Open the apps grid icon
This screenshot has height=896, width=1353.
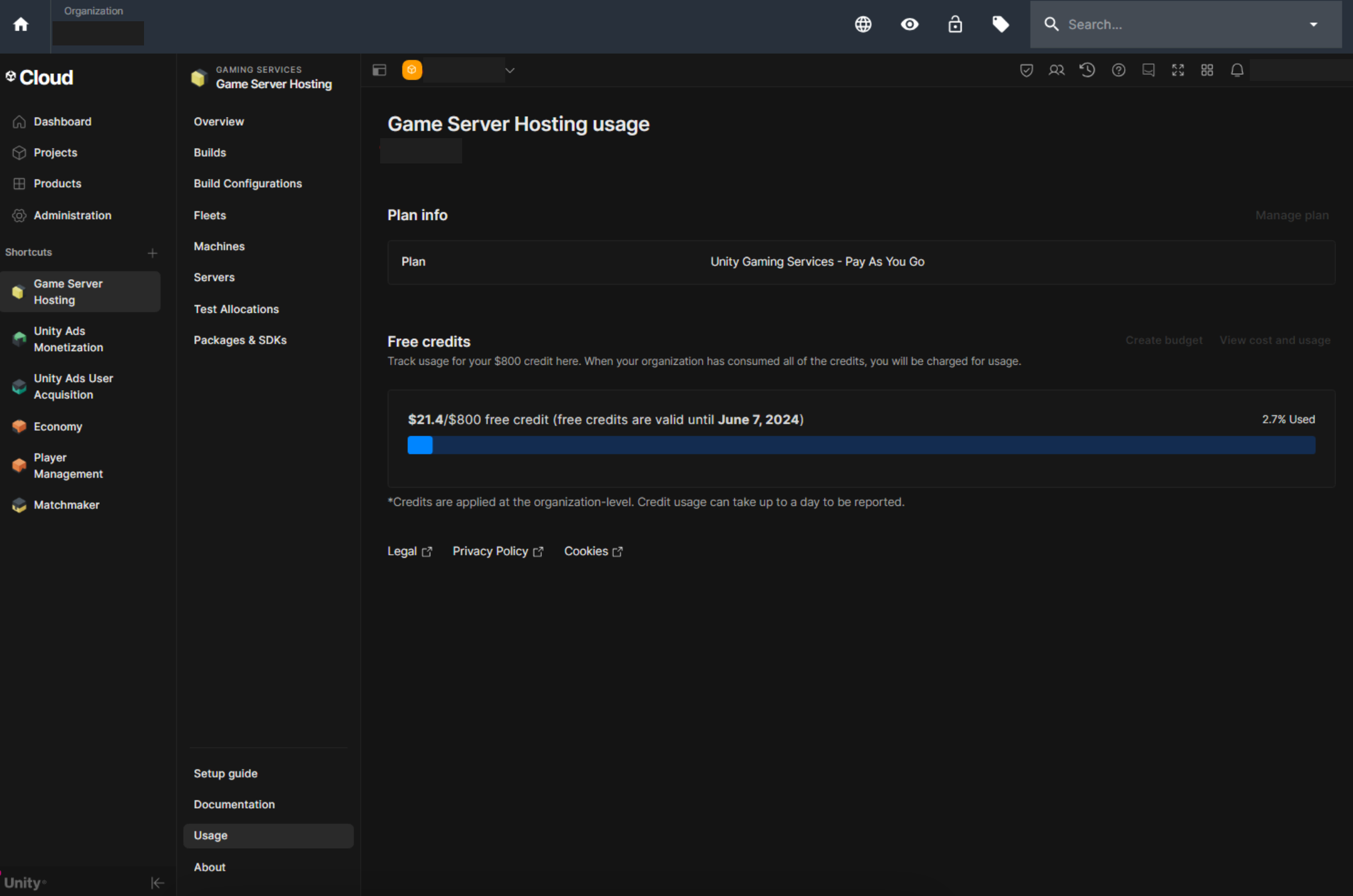pos(1207,70)
